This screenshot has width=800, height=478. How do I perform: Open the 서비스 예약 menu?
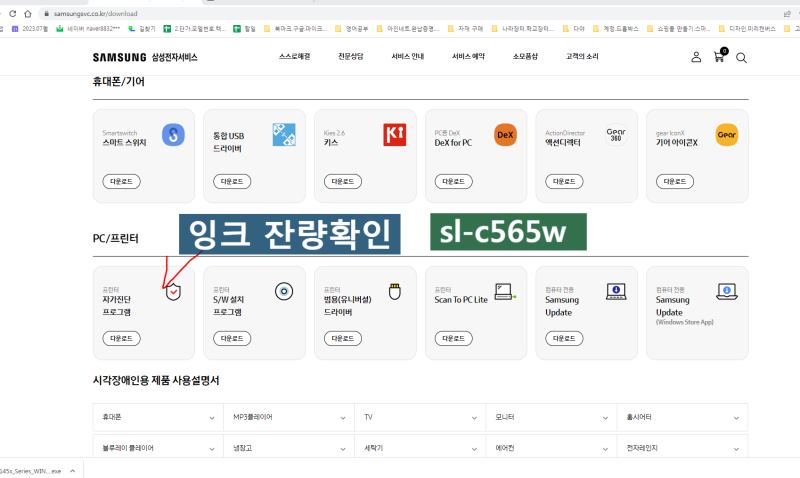point(468,56)
